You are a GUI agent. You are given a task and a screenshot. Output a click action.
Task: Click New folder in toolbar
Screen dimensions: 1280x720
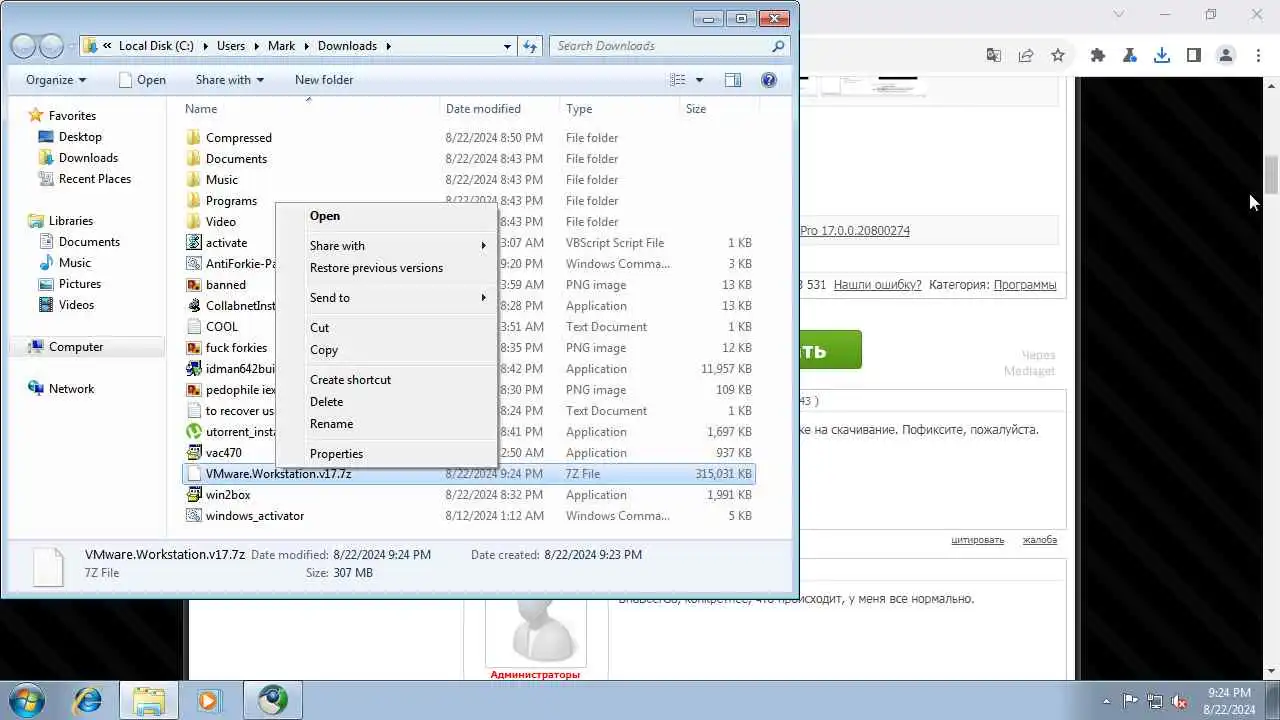(324, 80)
